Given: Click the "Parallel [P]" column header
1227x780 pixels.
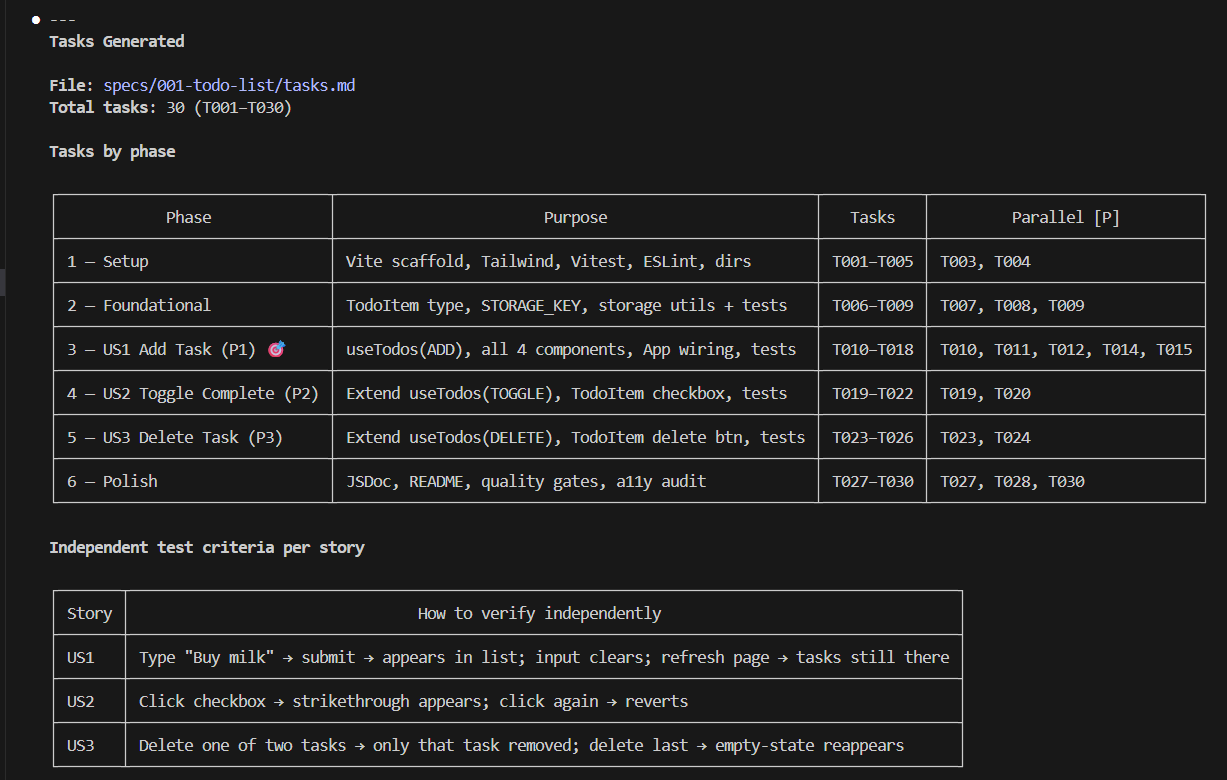Looking at the screenshot, I should 1065,217.
